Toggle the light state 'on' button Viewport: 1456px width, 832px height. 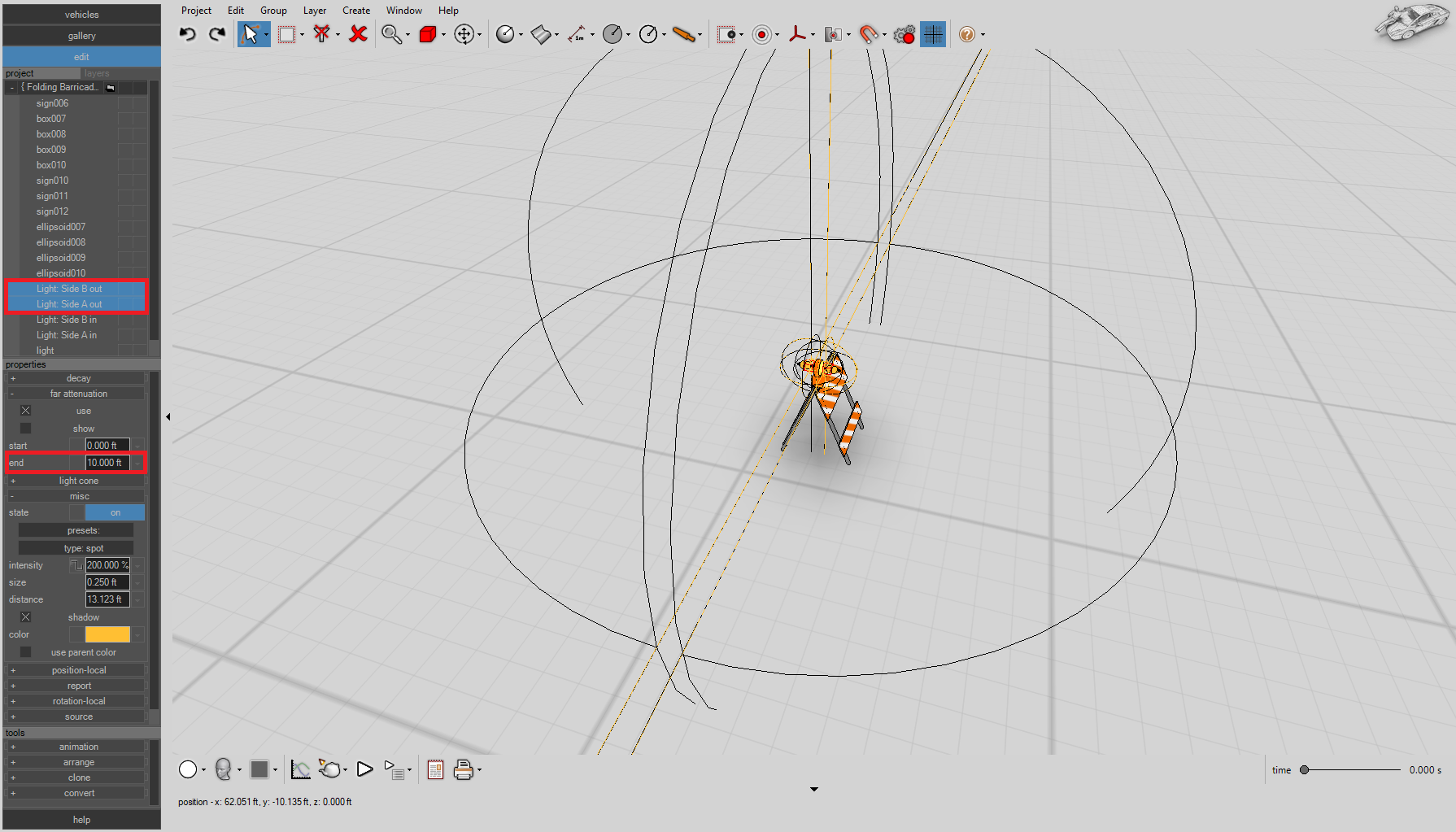116,512
